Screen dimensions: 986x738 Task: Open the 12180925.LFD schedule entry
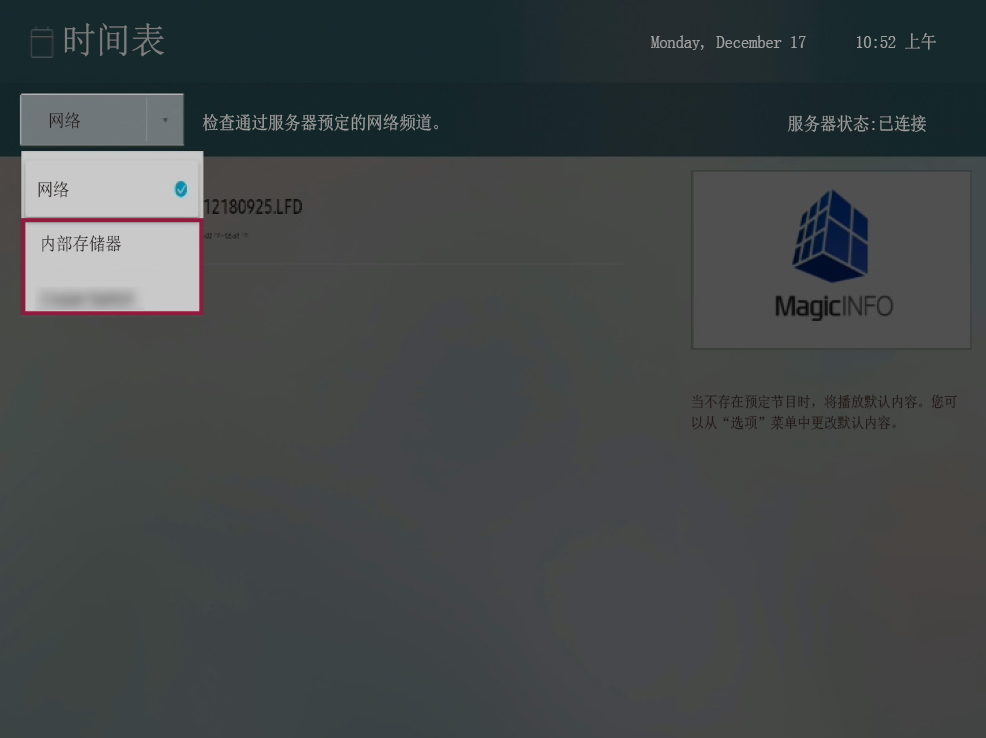(253, 207)
